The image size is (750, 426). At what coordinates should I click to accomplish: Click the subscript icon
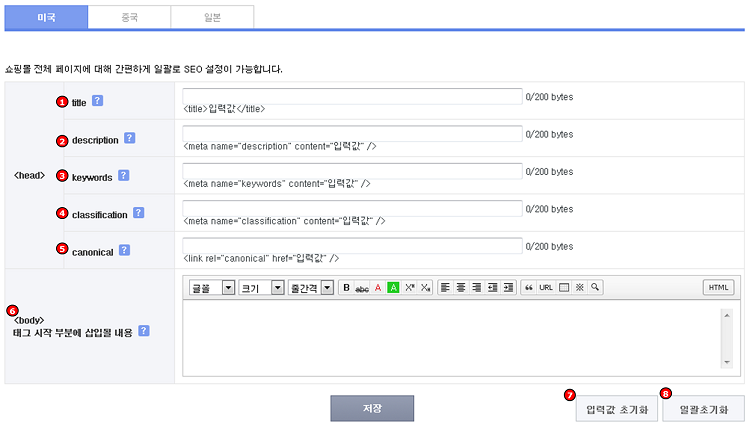click(x=425, y=288)
